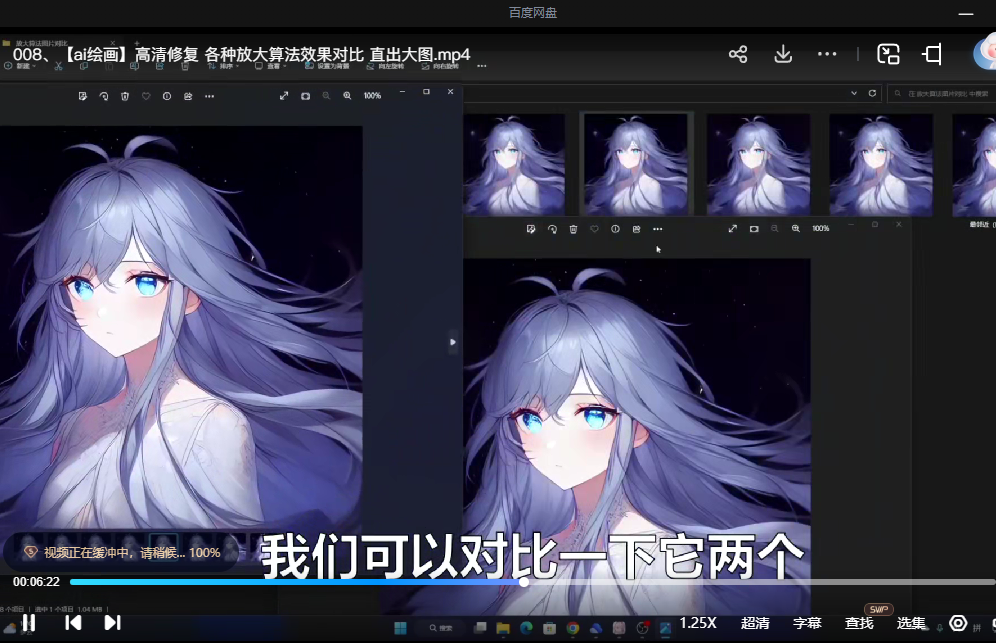The image size is (996, 643).
Task: Zoom in on the left viewer image
Action: click(347, 95)
